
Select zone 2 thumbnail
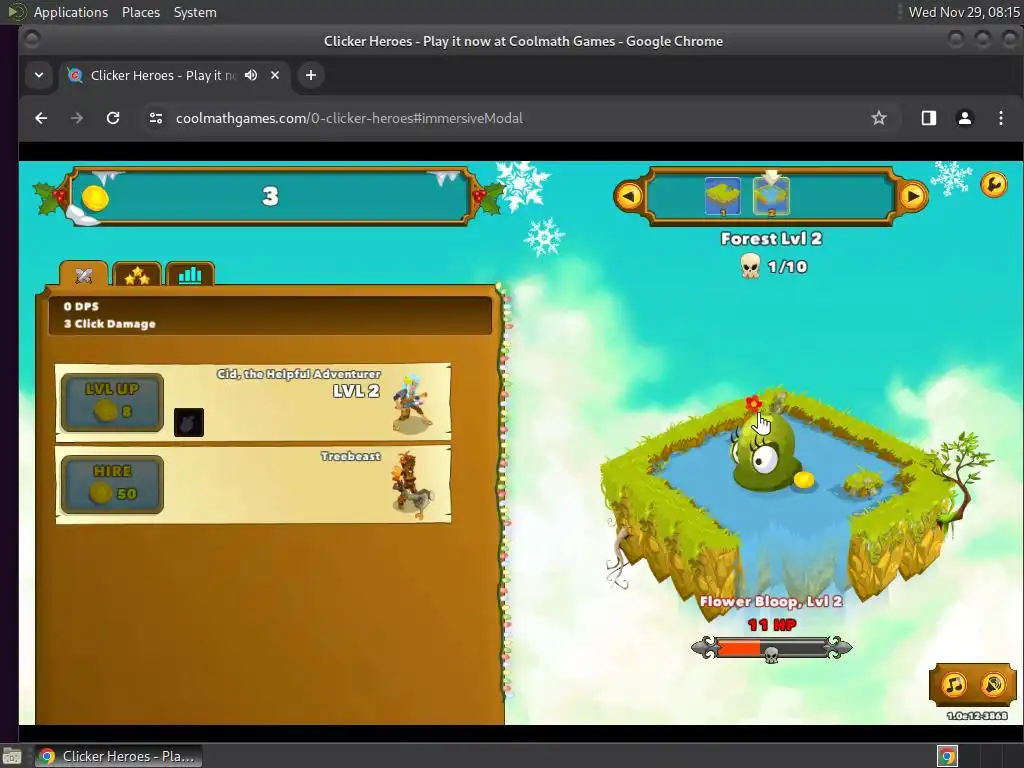771,196
